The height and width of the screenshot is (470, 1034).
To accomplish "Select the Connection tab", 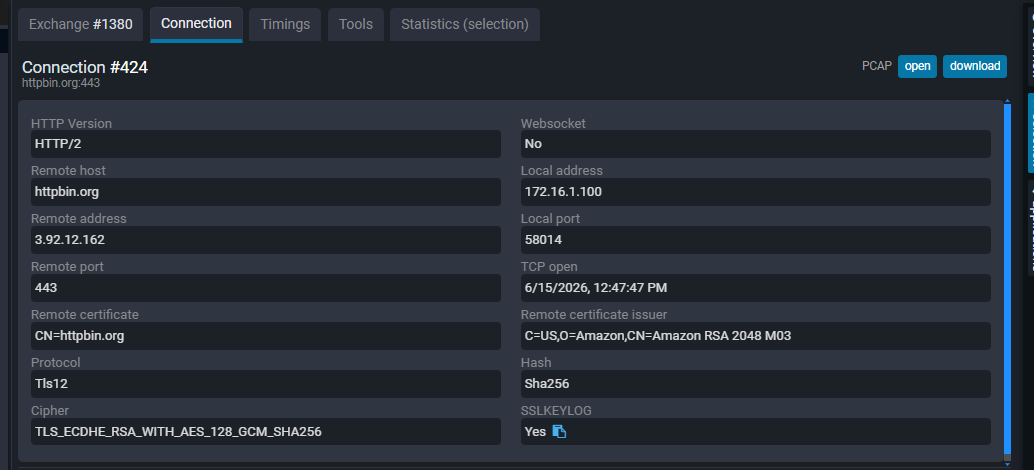I will [196, 24].
